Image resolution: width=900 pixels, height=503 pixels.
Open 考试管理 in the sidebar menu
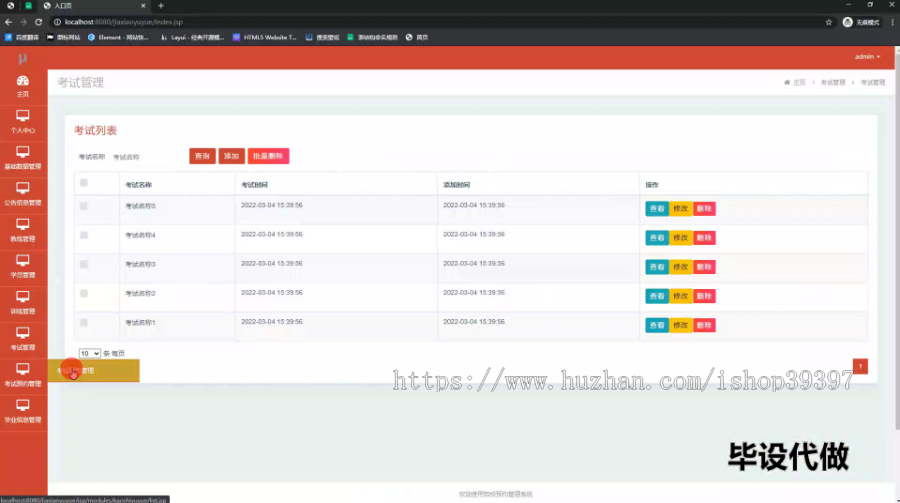click(23, 339)
